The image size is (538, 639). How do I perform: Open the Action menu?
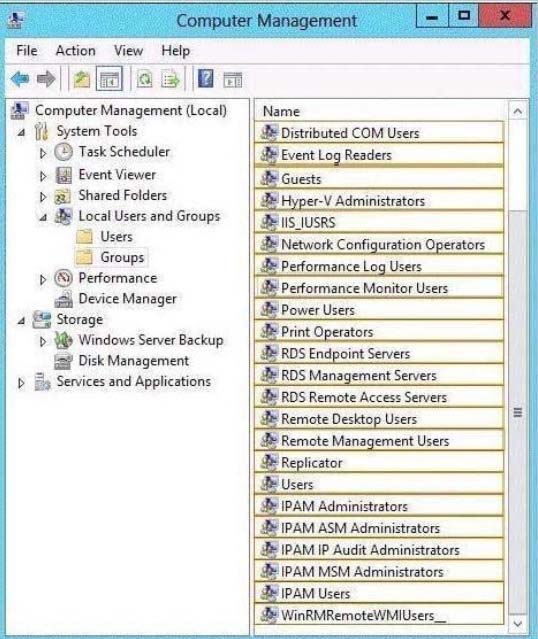[75, 51]
